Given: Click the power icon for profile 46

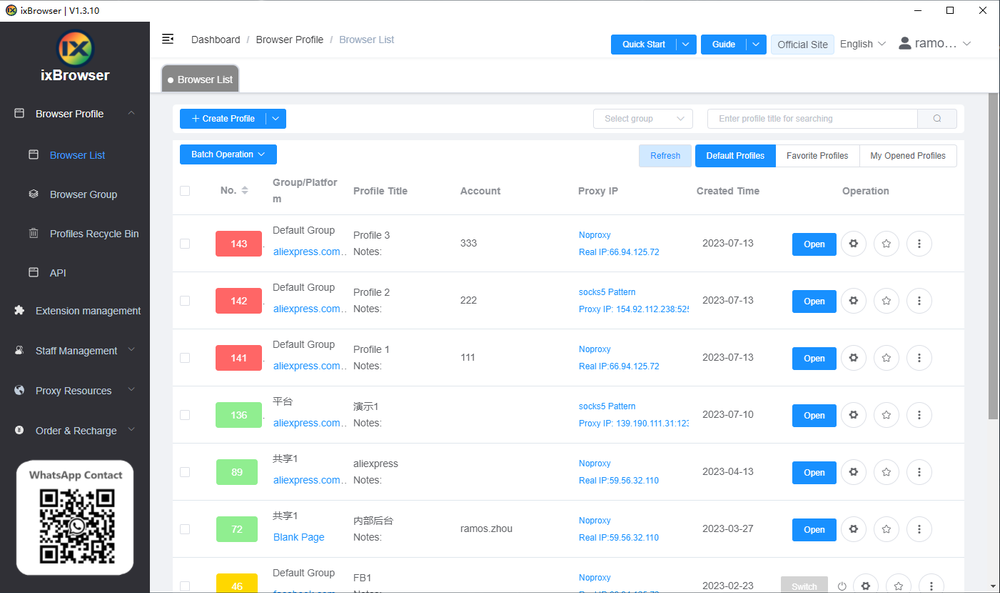Looking at the screenshot, I should tap(842, 586).
